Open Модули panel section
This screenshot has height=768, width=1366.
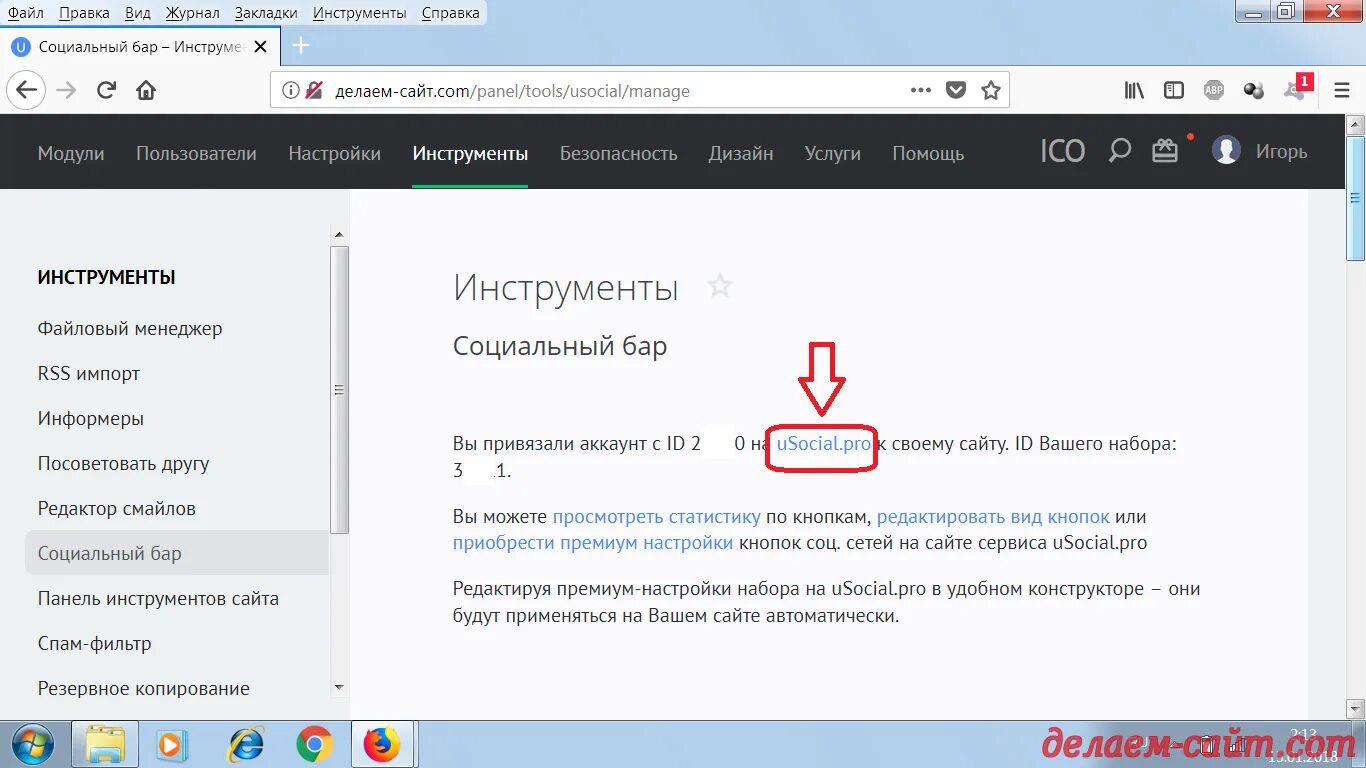[x=71, y=153]
